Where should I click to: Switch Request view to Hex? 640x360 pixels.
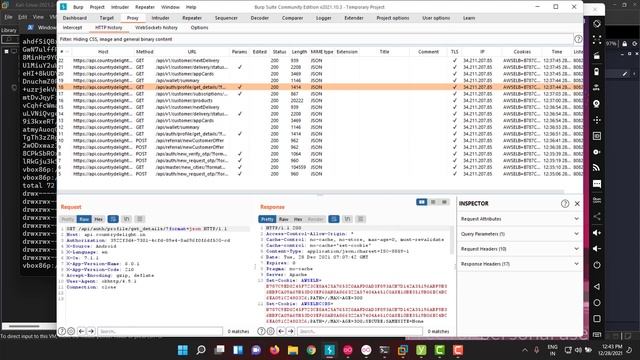[x=98, y=219]
